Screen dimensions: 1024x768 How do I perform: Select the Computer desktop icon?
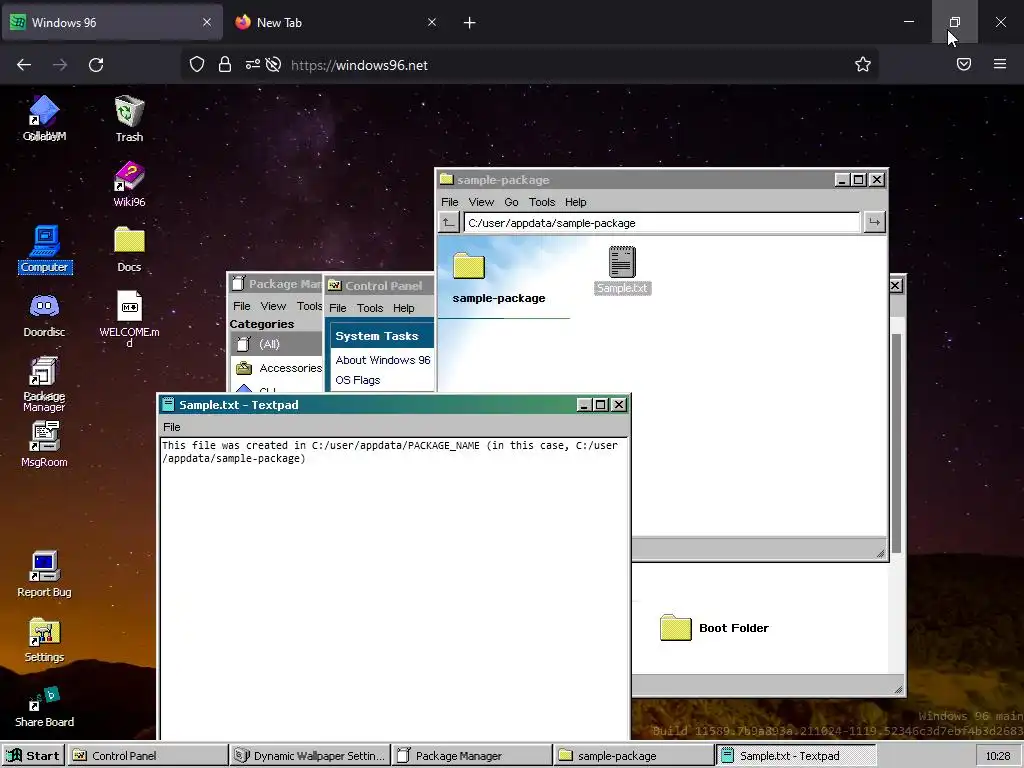point(44,249)
